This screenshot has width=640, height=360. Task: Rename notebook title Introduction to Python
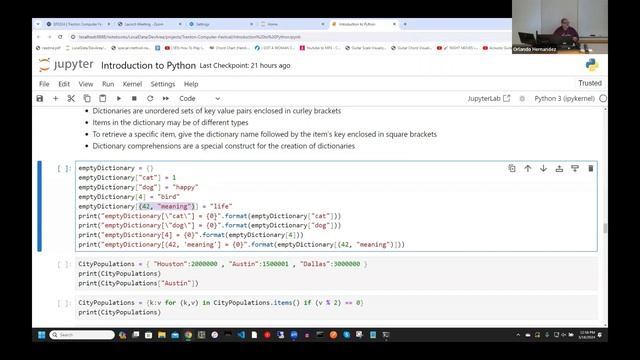click(148, 66)
